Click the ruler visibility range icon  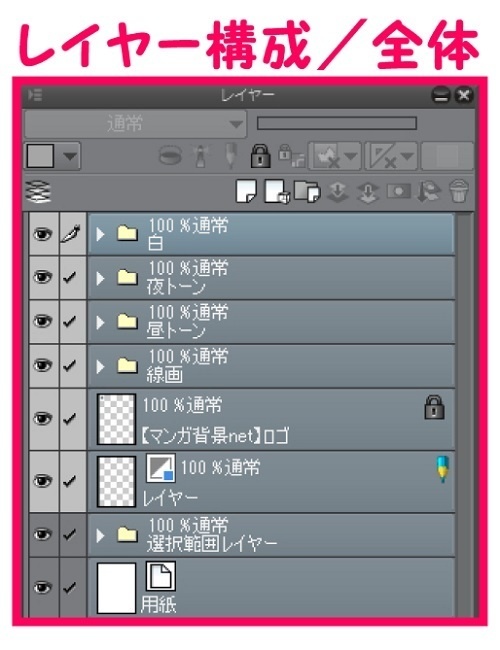click(384, 156)
